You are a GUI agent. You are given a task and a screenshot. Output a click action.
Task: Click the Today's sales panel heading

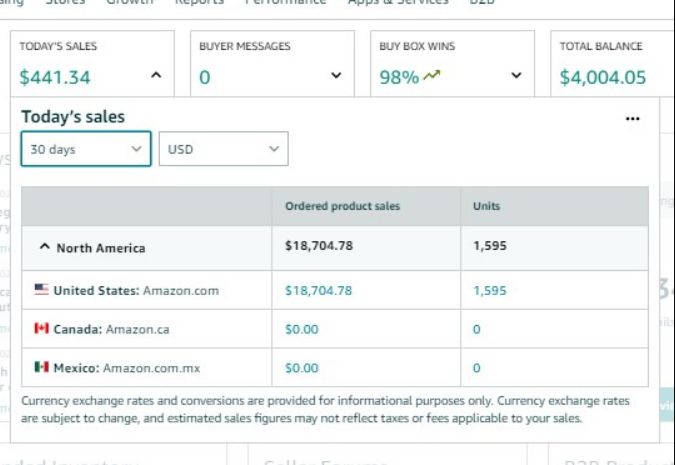tap(73, 117)
